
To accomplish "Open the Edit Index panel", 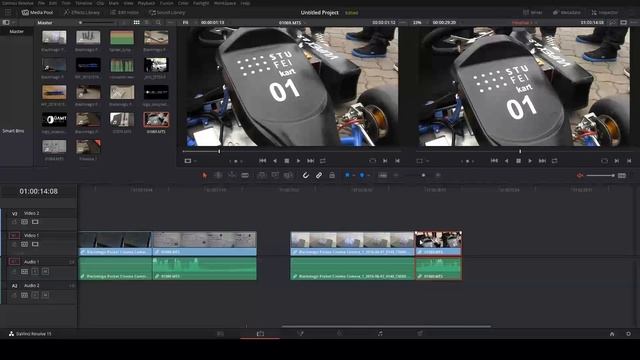I will (124, 12).
